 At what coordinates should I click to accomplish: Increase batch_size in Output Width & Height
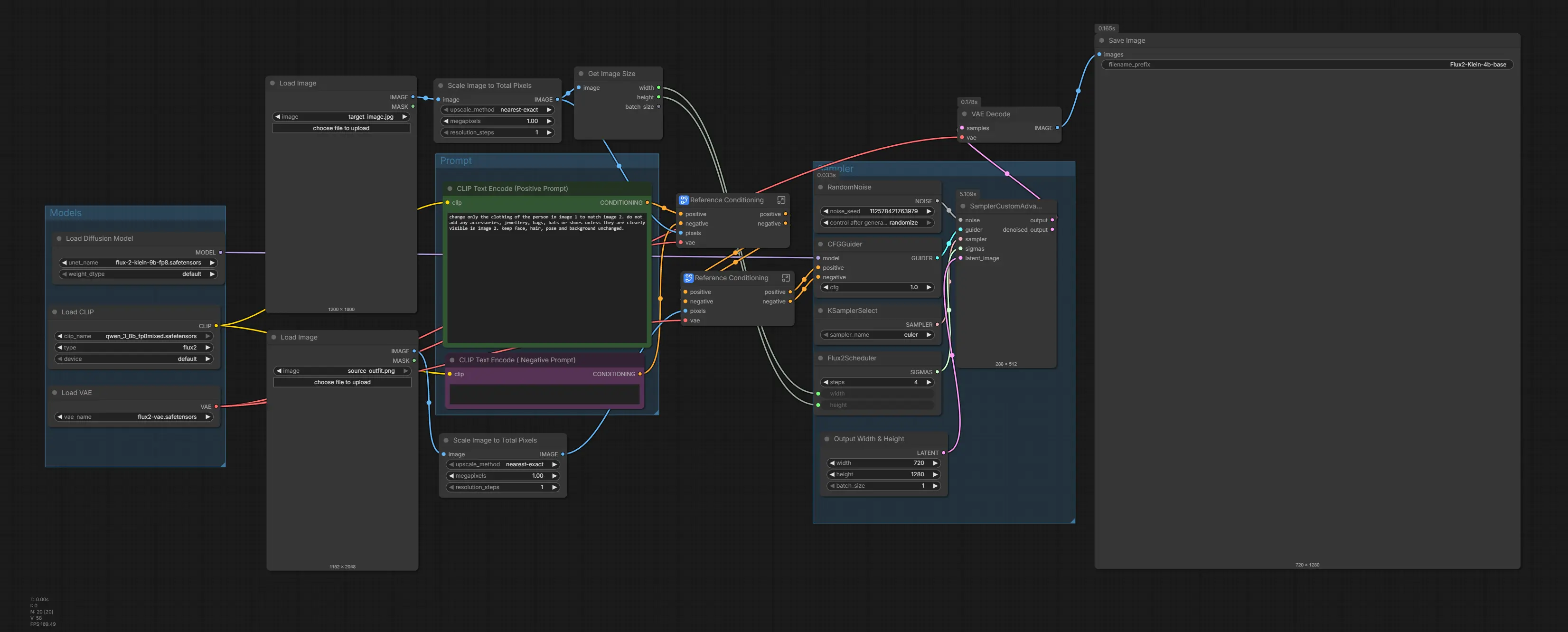[935, 486]
